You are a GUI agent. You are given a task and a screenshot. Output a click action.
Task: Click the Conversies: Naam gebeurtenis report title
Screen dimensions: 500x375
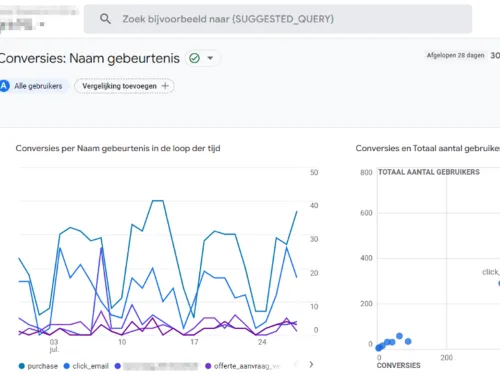coord(89,58)
